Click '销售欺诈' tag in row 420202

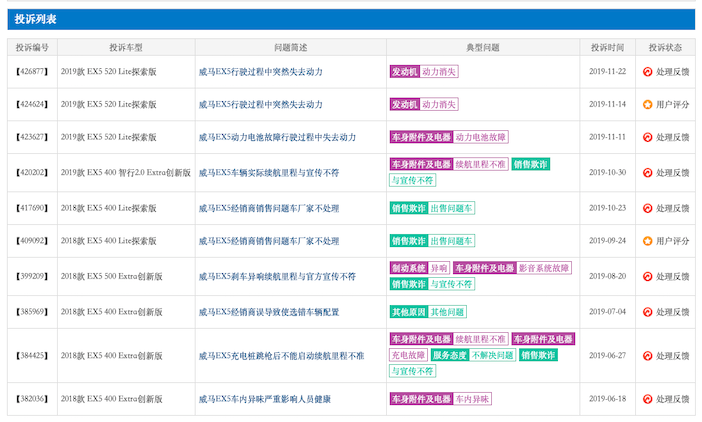[531, 165]
